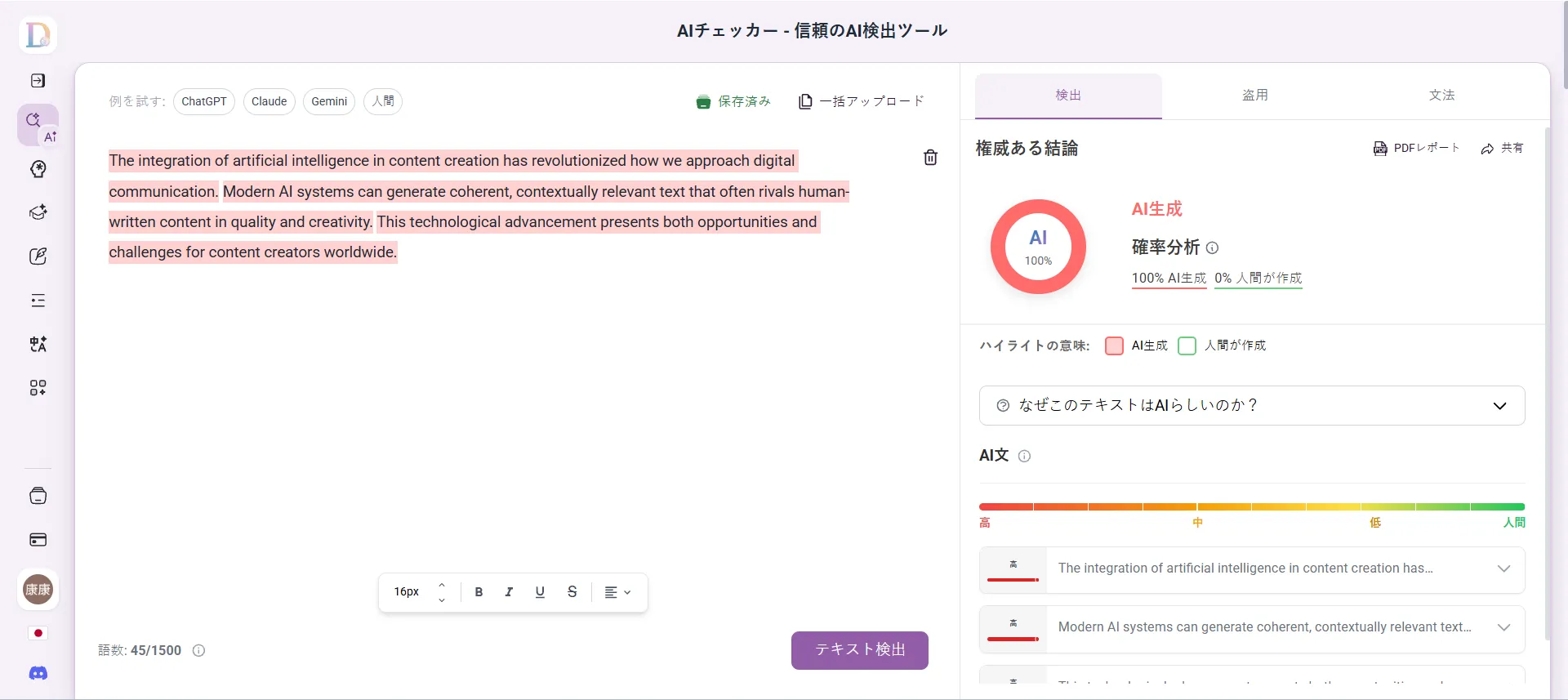Expand the なぜこのテキストはAIらしいのか panel
Image resolution: width=1568 pixels, height=700 pixels.
coord(1252,405)
